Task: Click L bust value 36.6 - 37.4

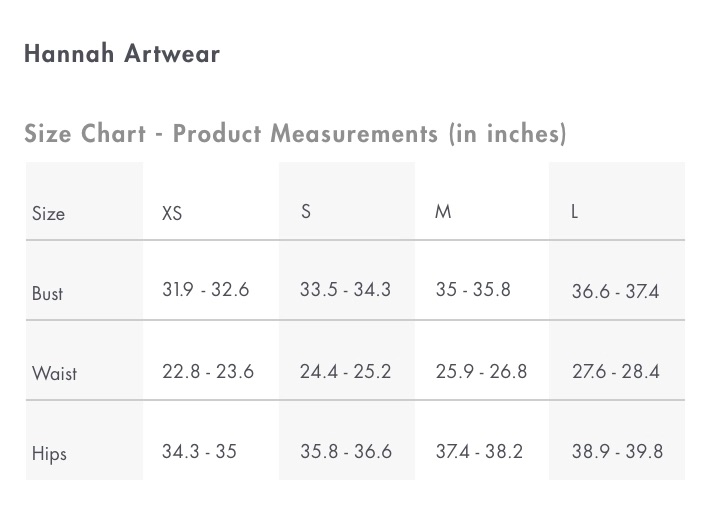Action: pyautogui.click(x=615, y=292)
